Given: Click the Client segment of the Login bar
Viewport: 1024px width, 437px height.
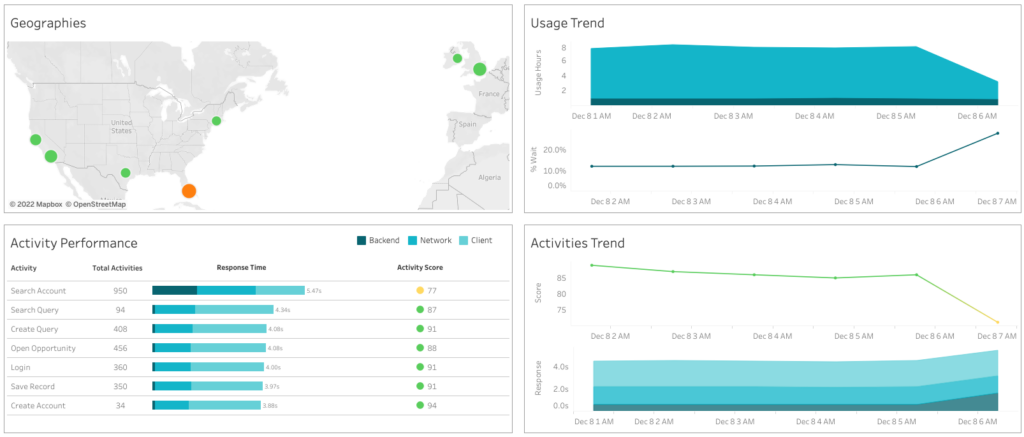Looking at the screenshot, I should click(x=227, y=367).
